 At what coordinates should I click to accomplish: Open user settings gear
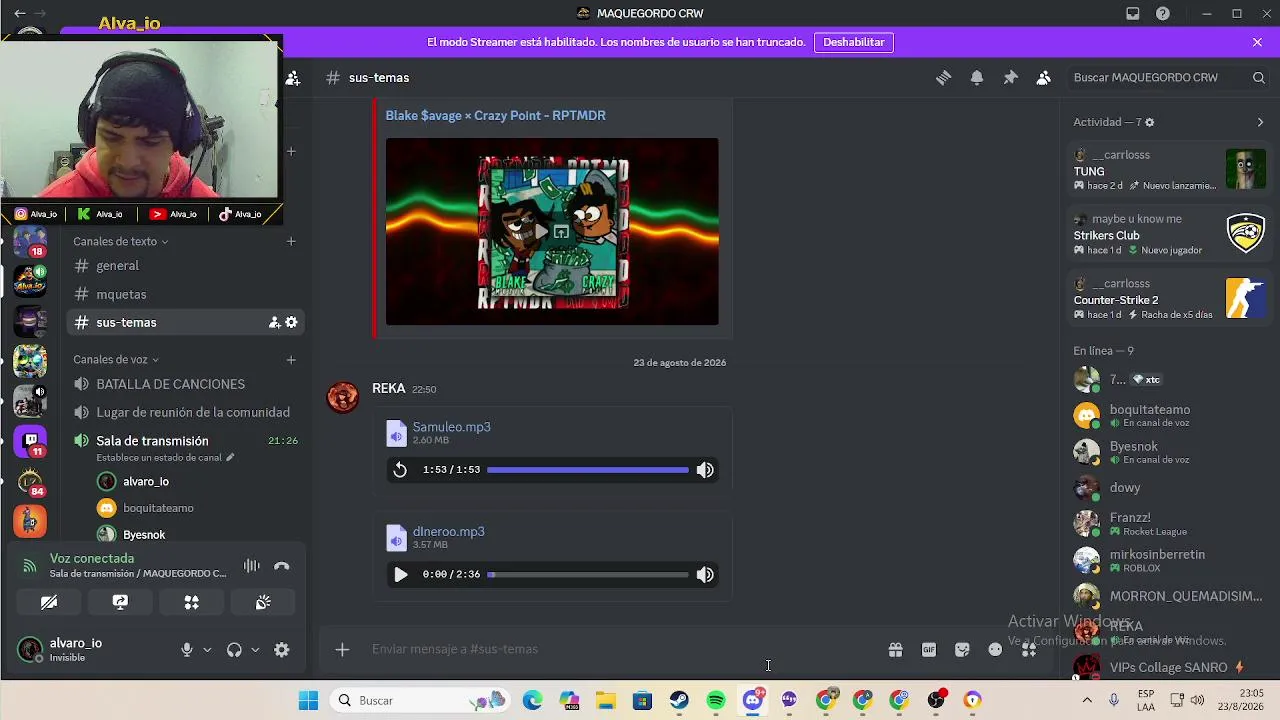pos(282,650)
